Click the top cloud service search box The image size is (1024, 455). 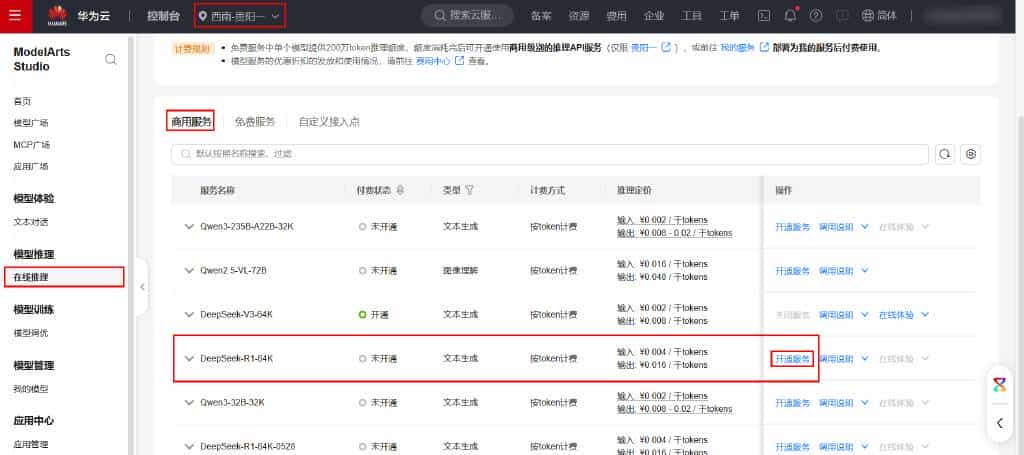(x=468, y=16)
